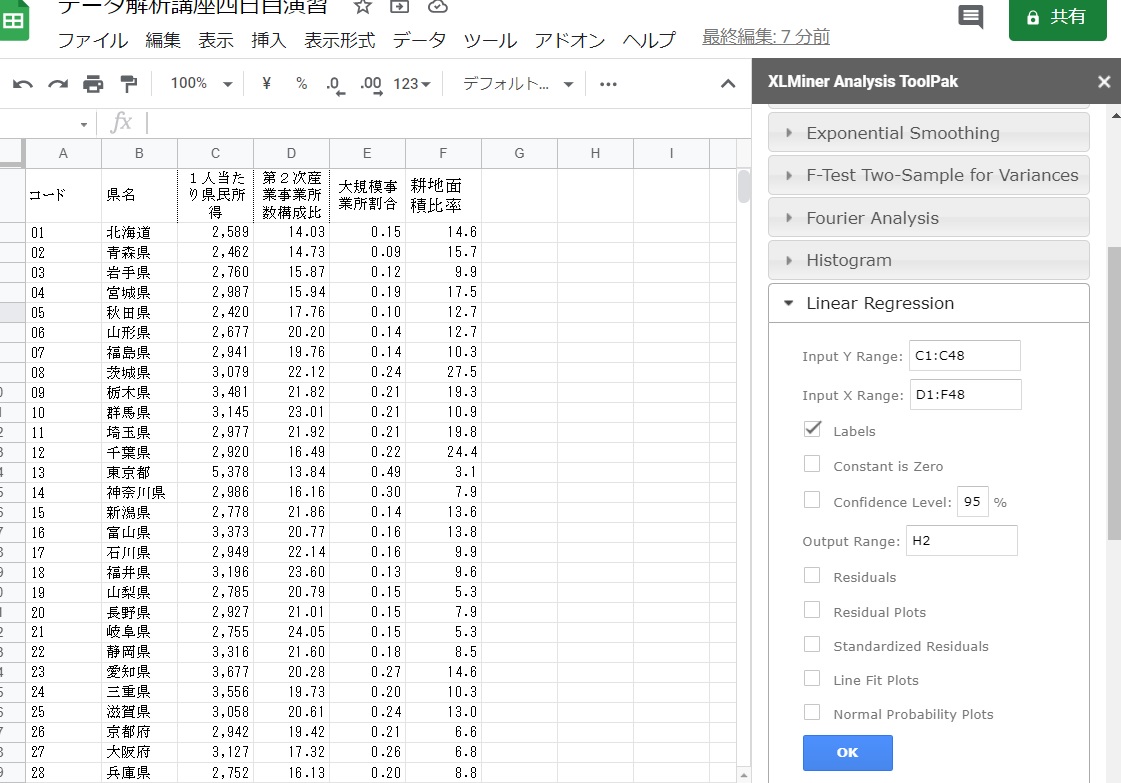Open the ヘルプ menu

point(649,40)
